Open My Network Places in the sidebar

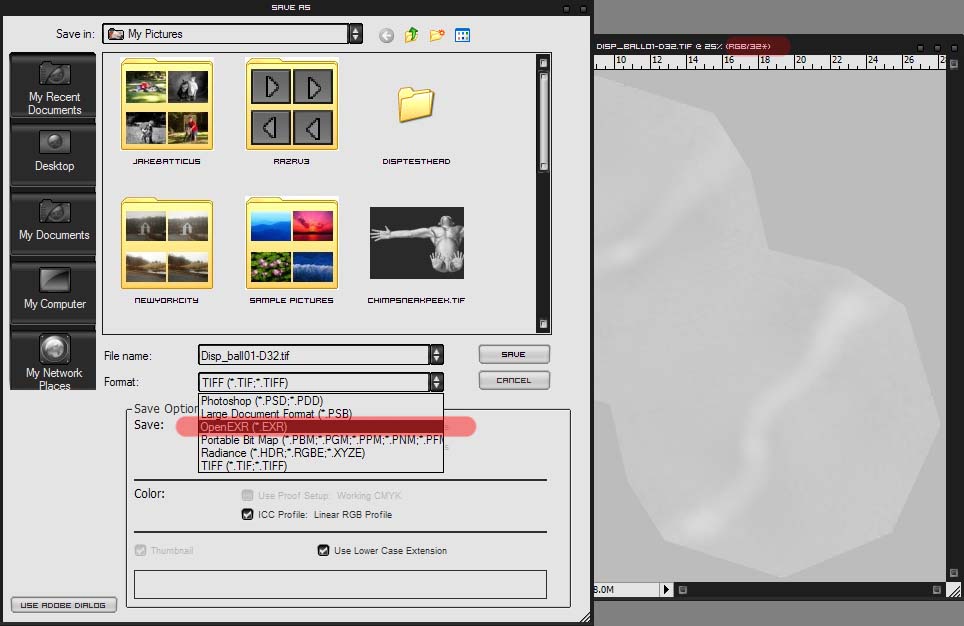point(54,360)
